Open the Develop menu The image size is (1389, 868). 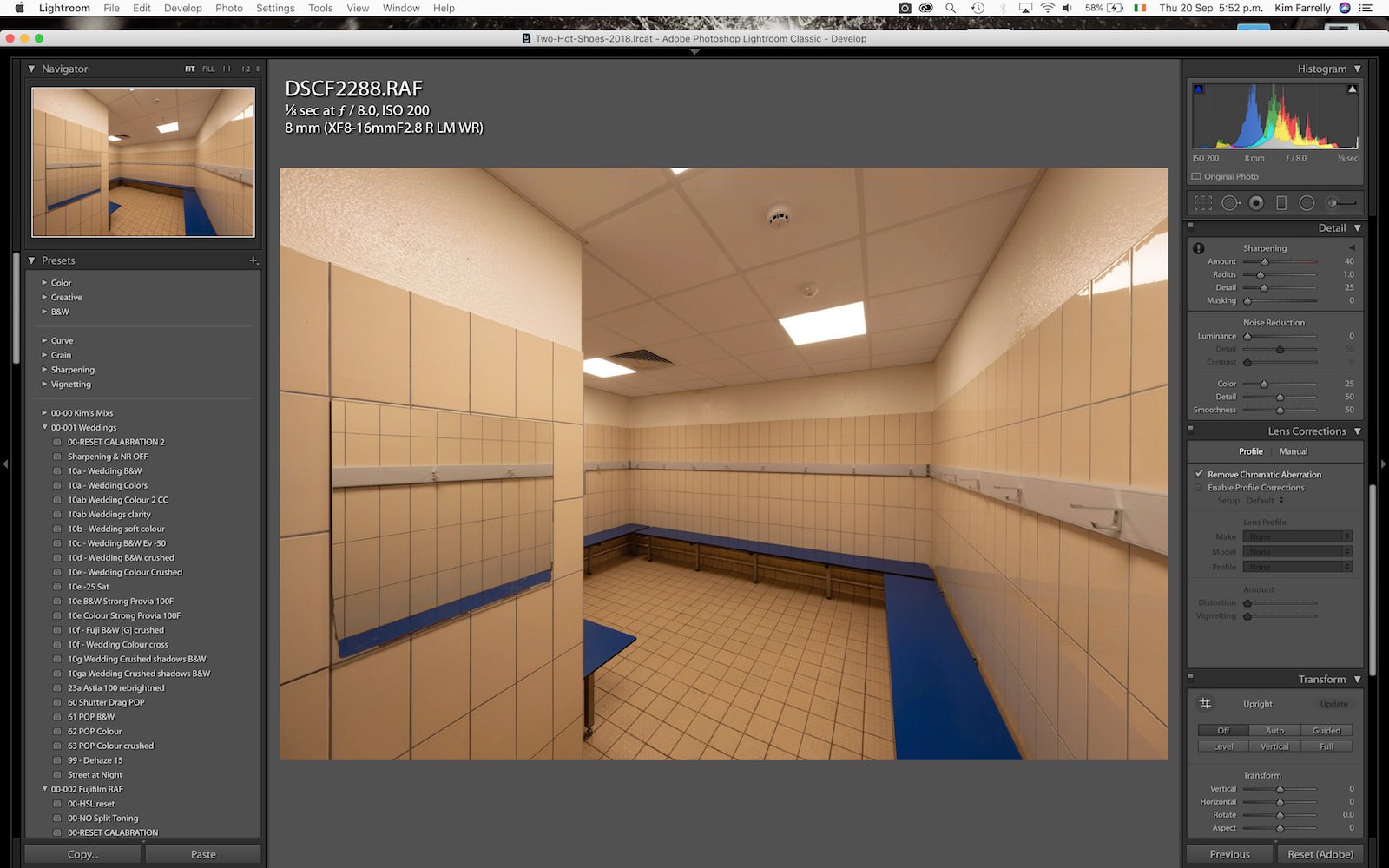coord(183,8)
